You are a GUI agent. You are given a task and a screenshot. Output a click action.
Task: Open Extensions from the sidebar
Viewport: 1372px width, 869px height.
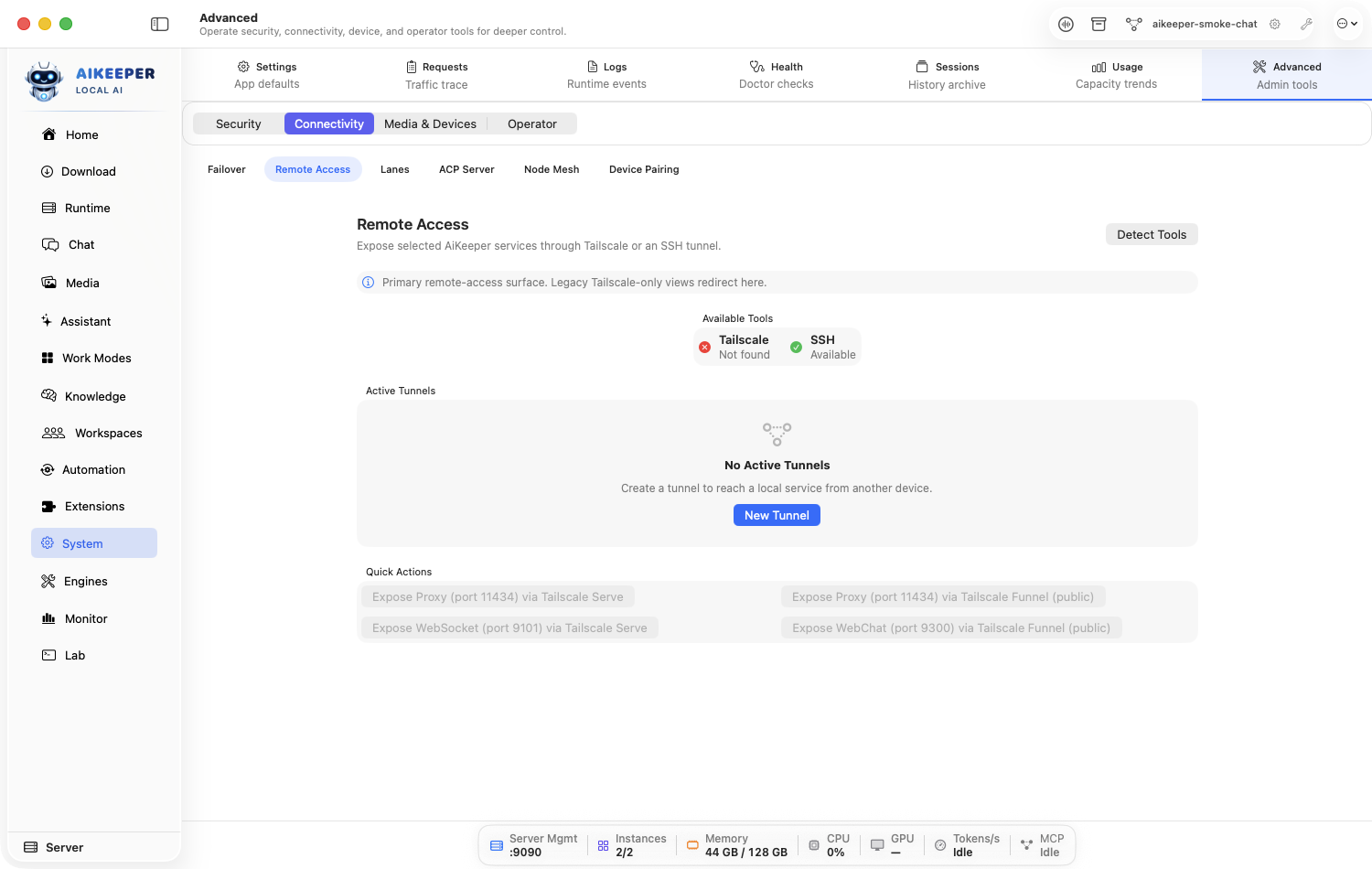click(x=94, y=506)
